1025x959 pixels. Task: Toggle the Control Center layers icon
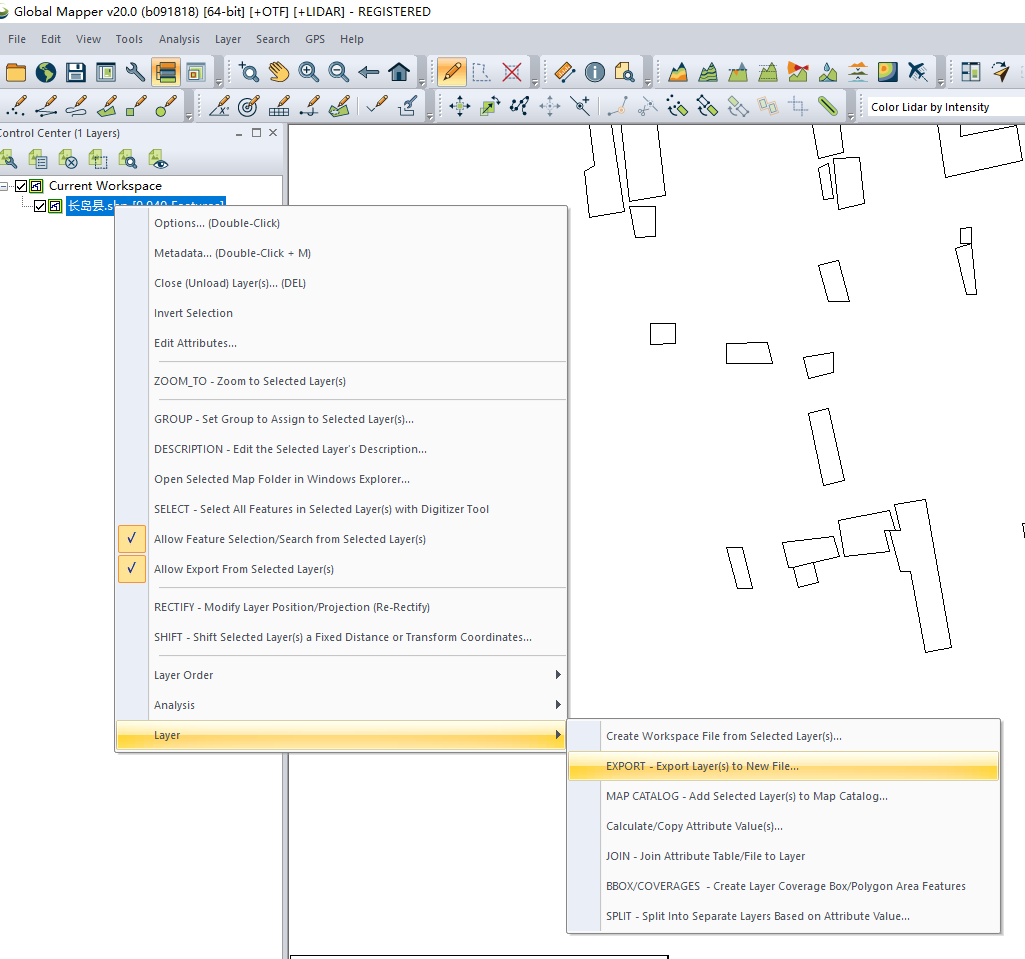click(x=165, y=72)
